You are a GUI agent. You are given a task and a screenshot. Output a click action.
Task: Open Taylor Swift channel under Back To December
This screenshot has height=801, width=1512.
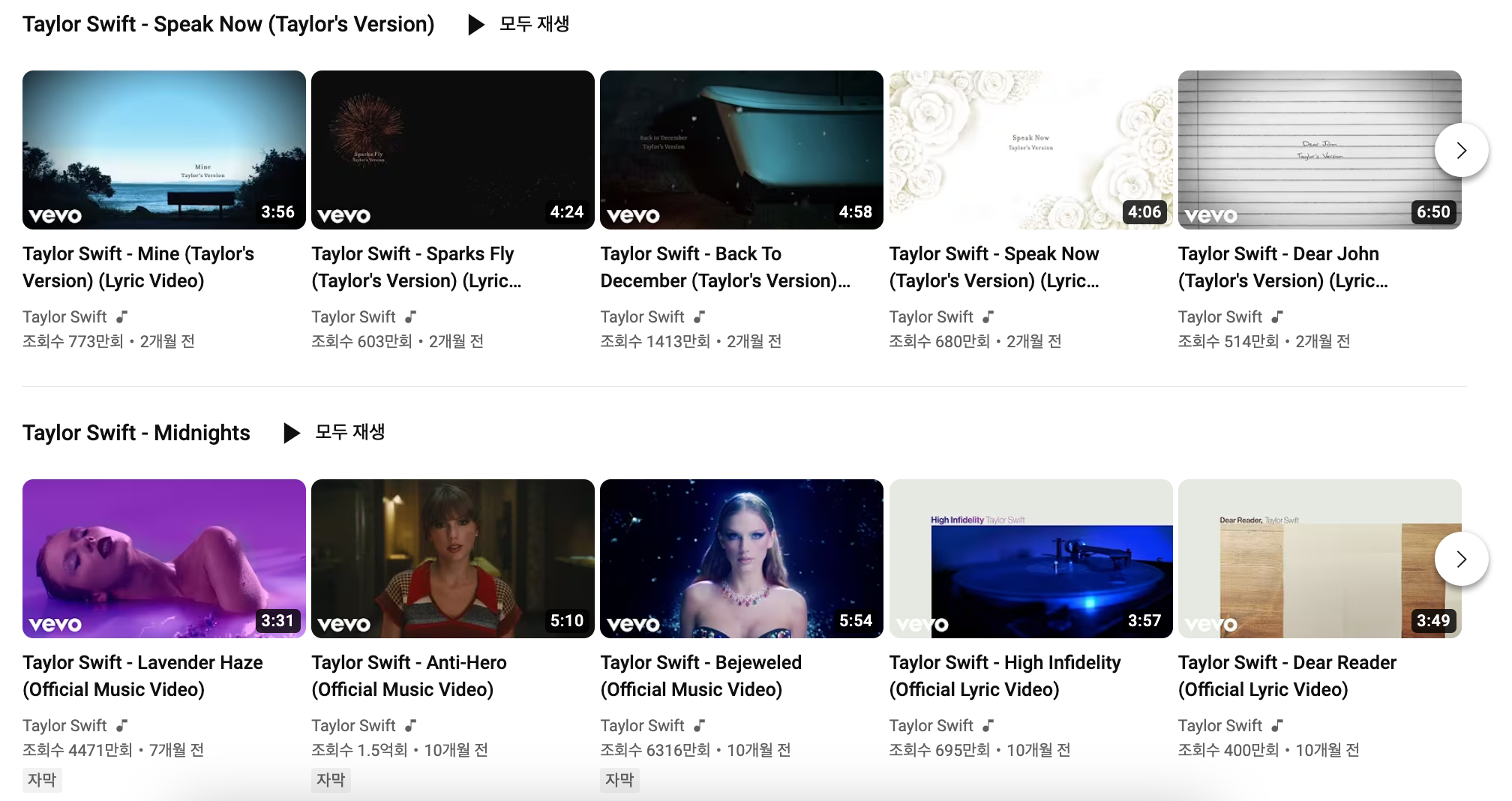642,316
